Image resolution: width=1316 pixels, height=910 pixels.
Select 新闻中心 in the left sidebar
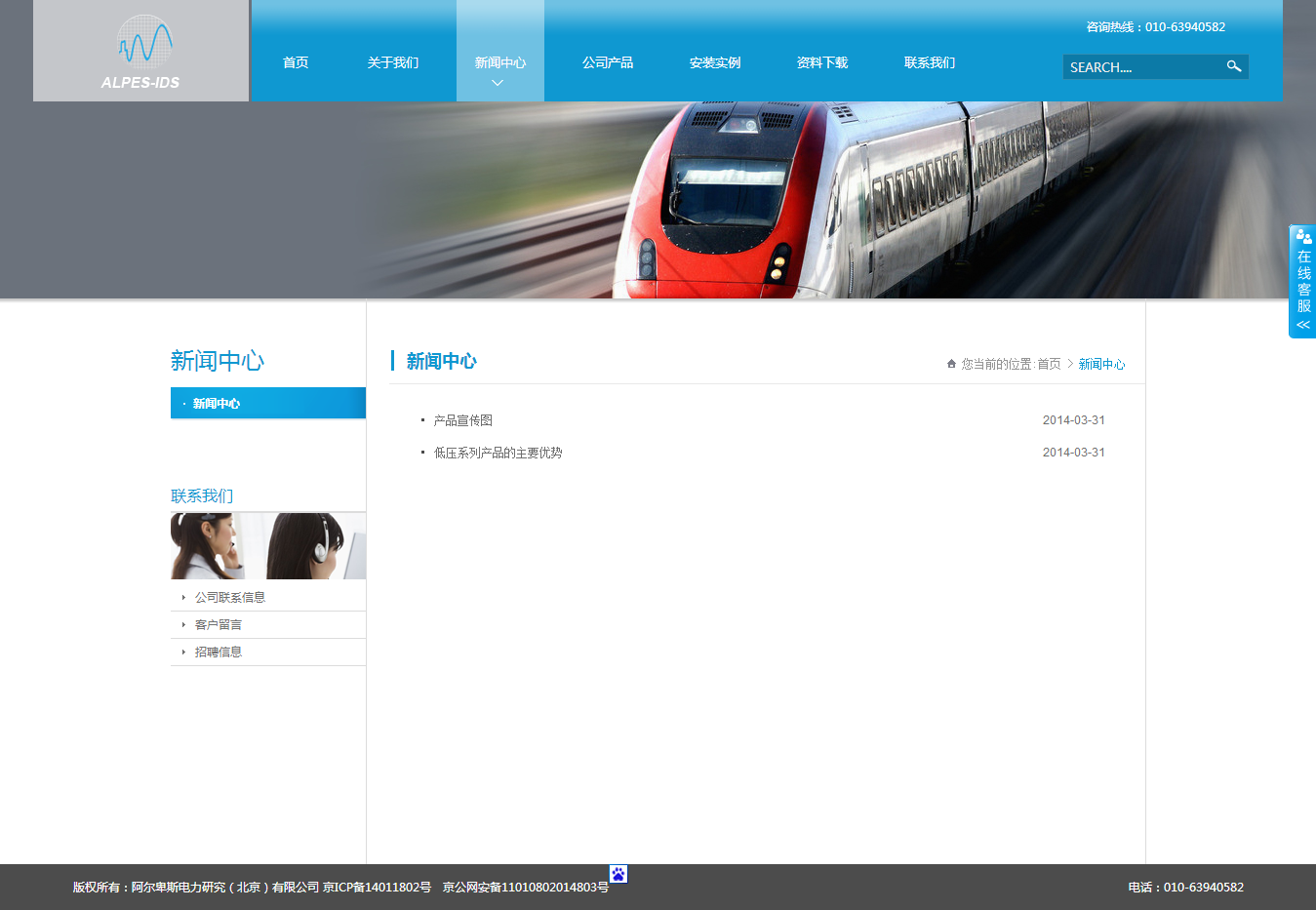click(217, 403)
